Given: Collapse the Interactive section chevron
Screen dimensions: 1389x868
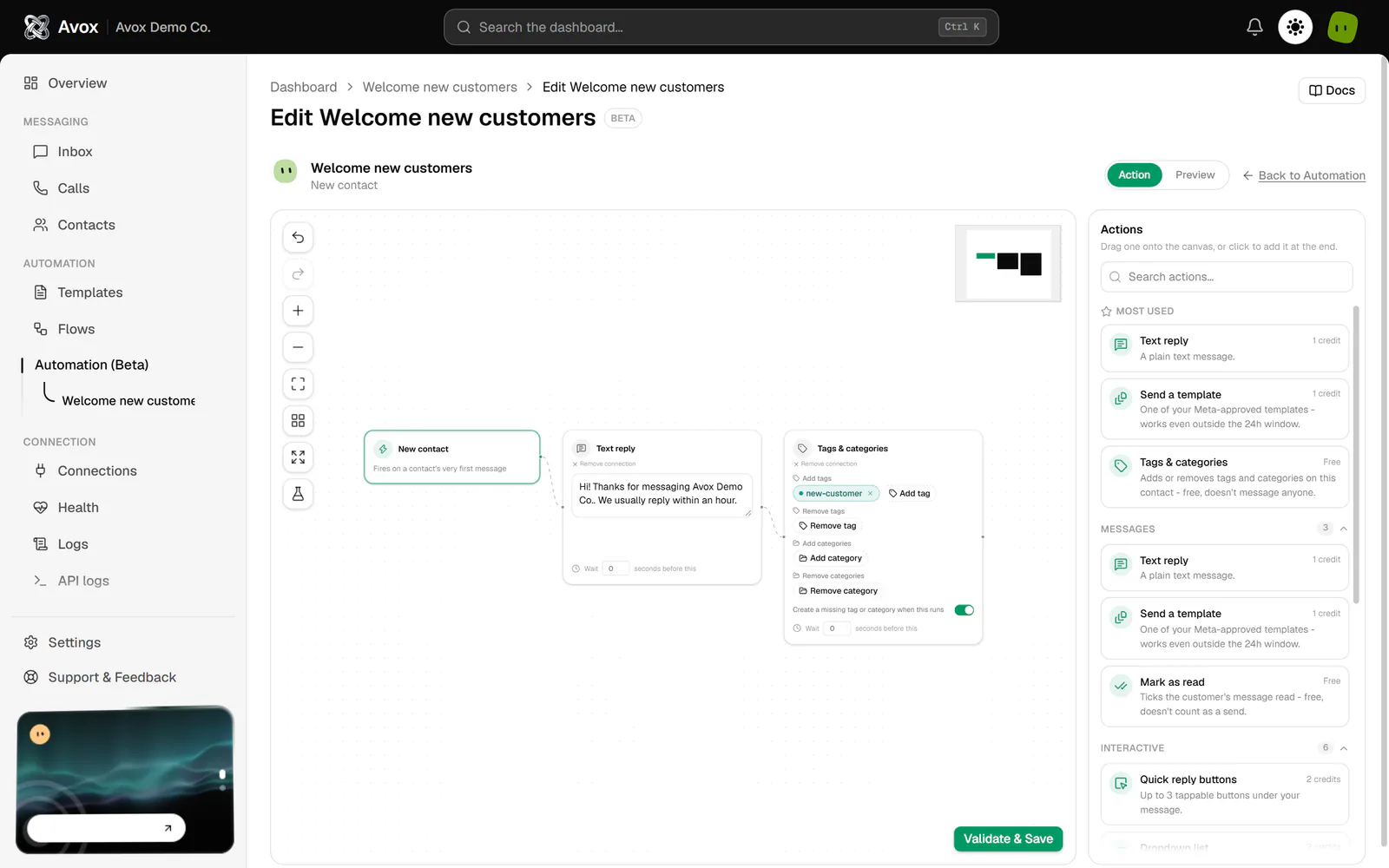Looking at the screenshot, I should 1343,748.
